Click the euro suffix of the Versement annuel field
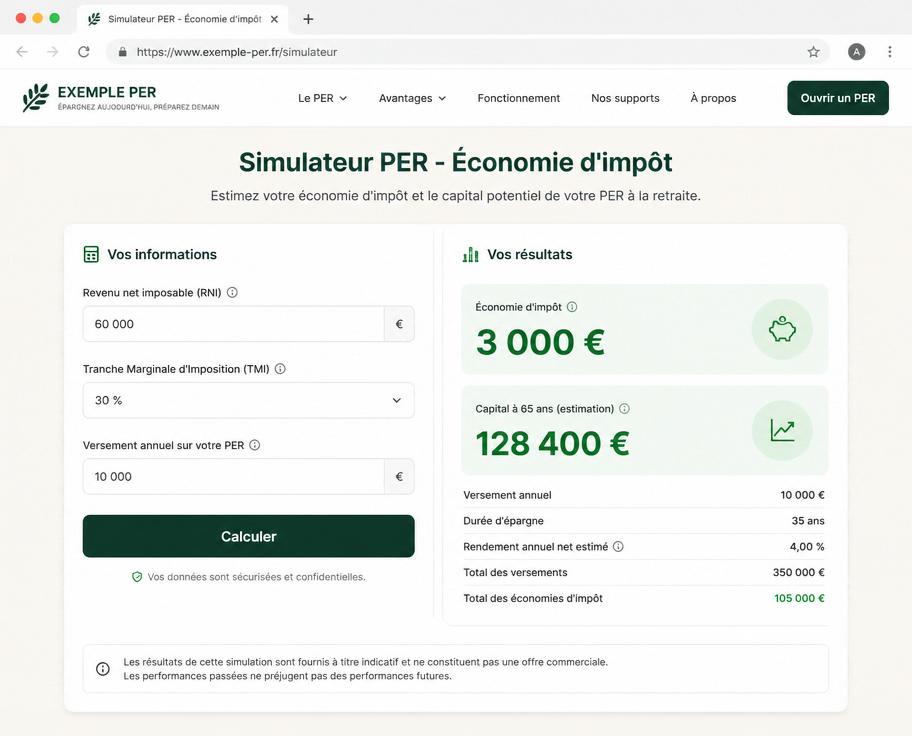The image size is (912, 736). 399,477
